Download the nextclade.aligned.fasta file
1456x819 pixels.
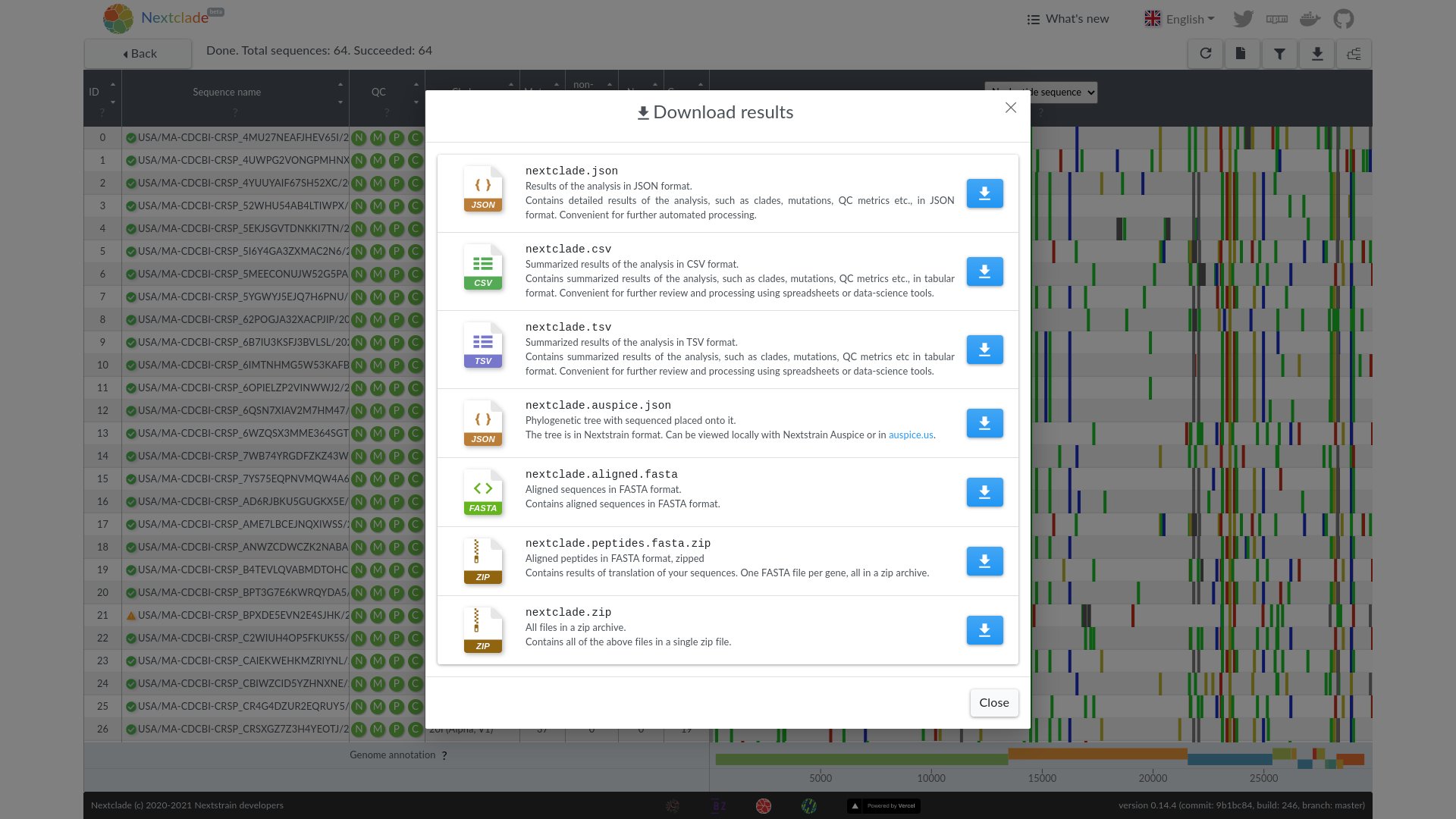984,492
